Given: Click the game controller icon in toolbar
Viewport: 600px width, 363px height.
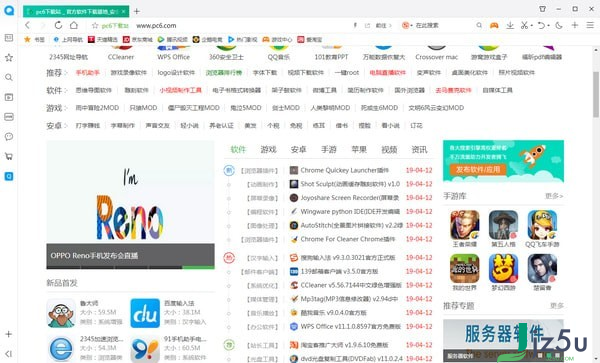Looking at the screenshot, I should 494,25.
